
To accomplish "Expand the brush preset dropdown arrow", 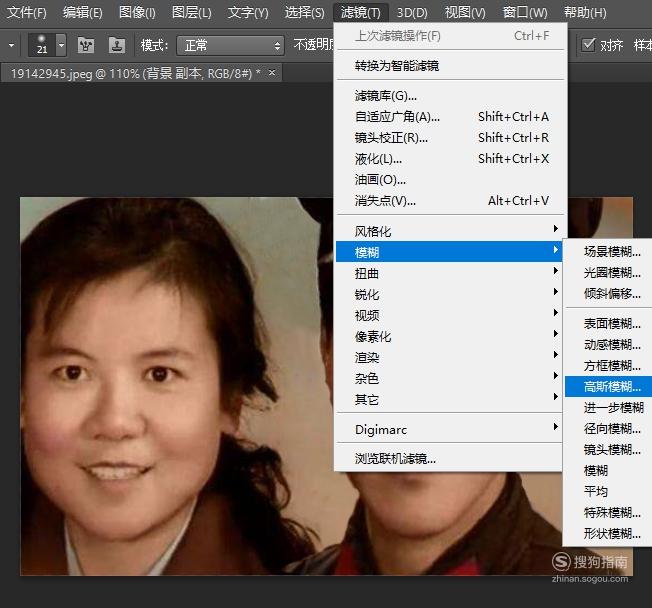I will pos(61,44).
